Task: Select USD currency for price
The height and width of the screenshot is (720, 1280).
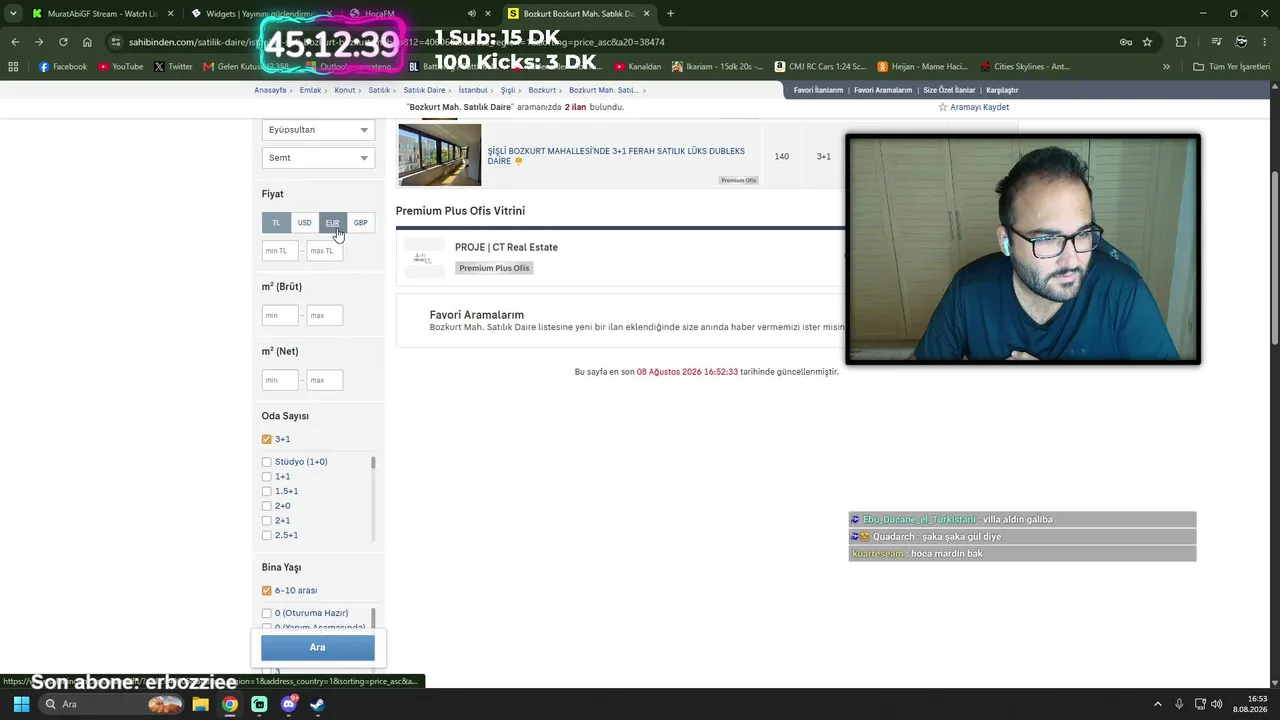Action: [304, 223]
